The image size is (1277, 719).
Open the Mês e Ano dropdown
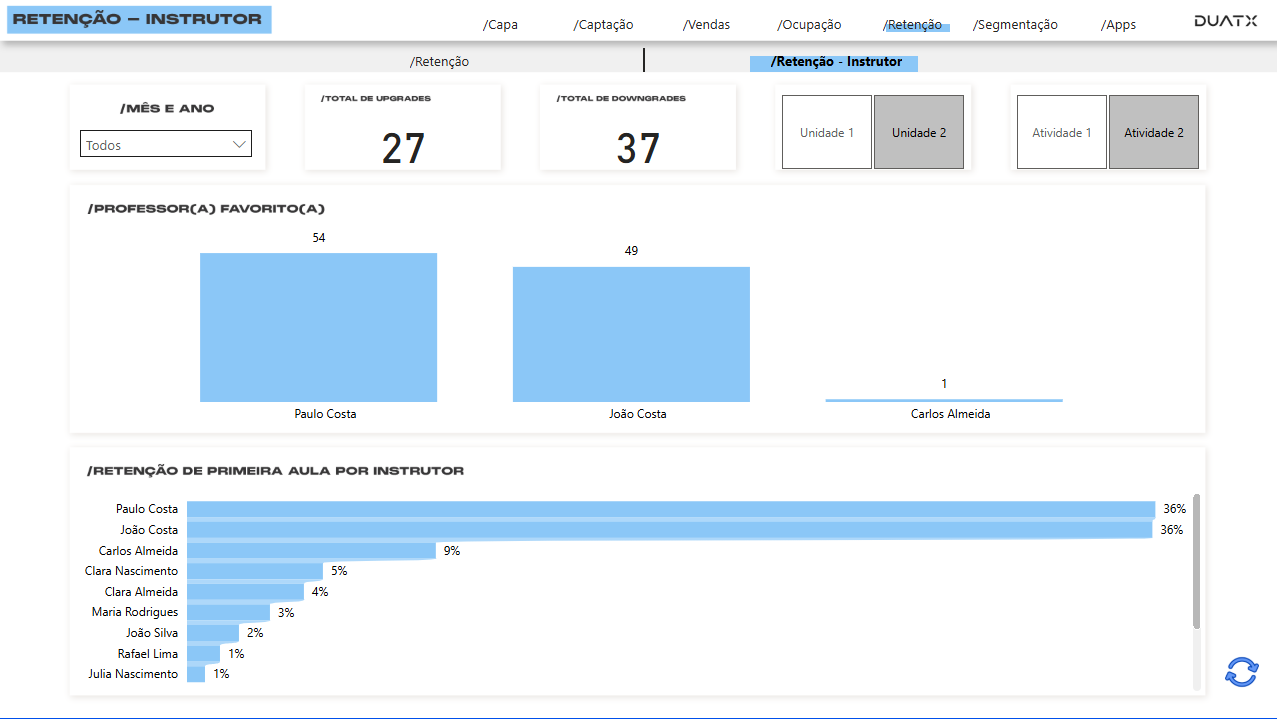click(x=165, y=143)
